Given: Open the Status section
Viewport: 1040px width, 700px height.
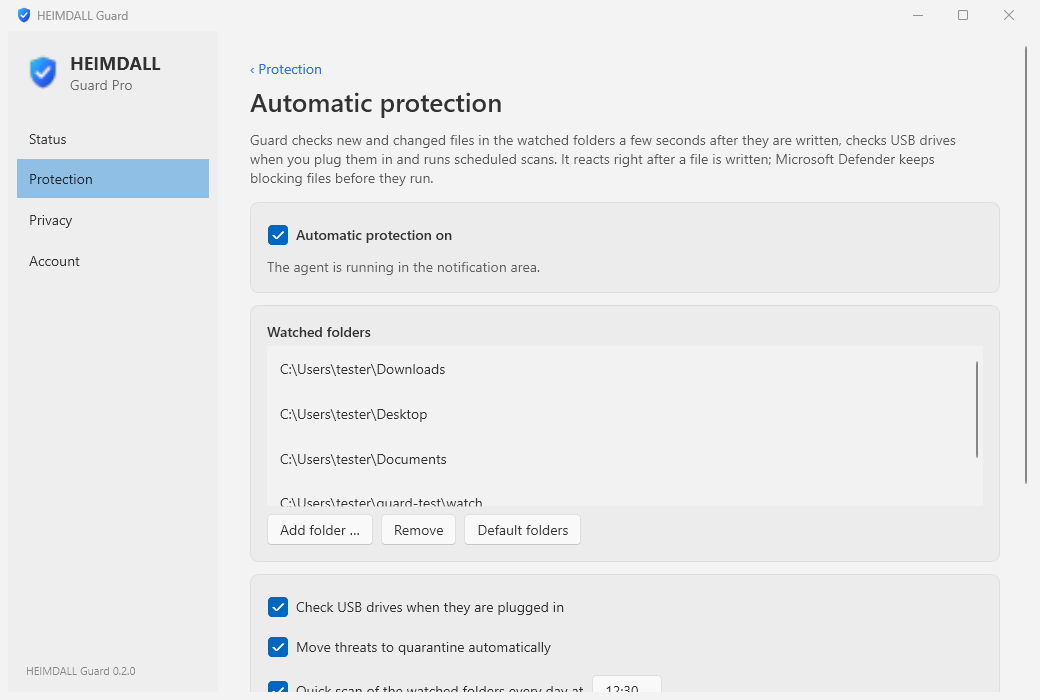Looking at the screenshot, I should pyautogui.click(x=113, y=139).
